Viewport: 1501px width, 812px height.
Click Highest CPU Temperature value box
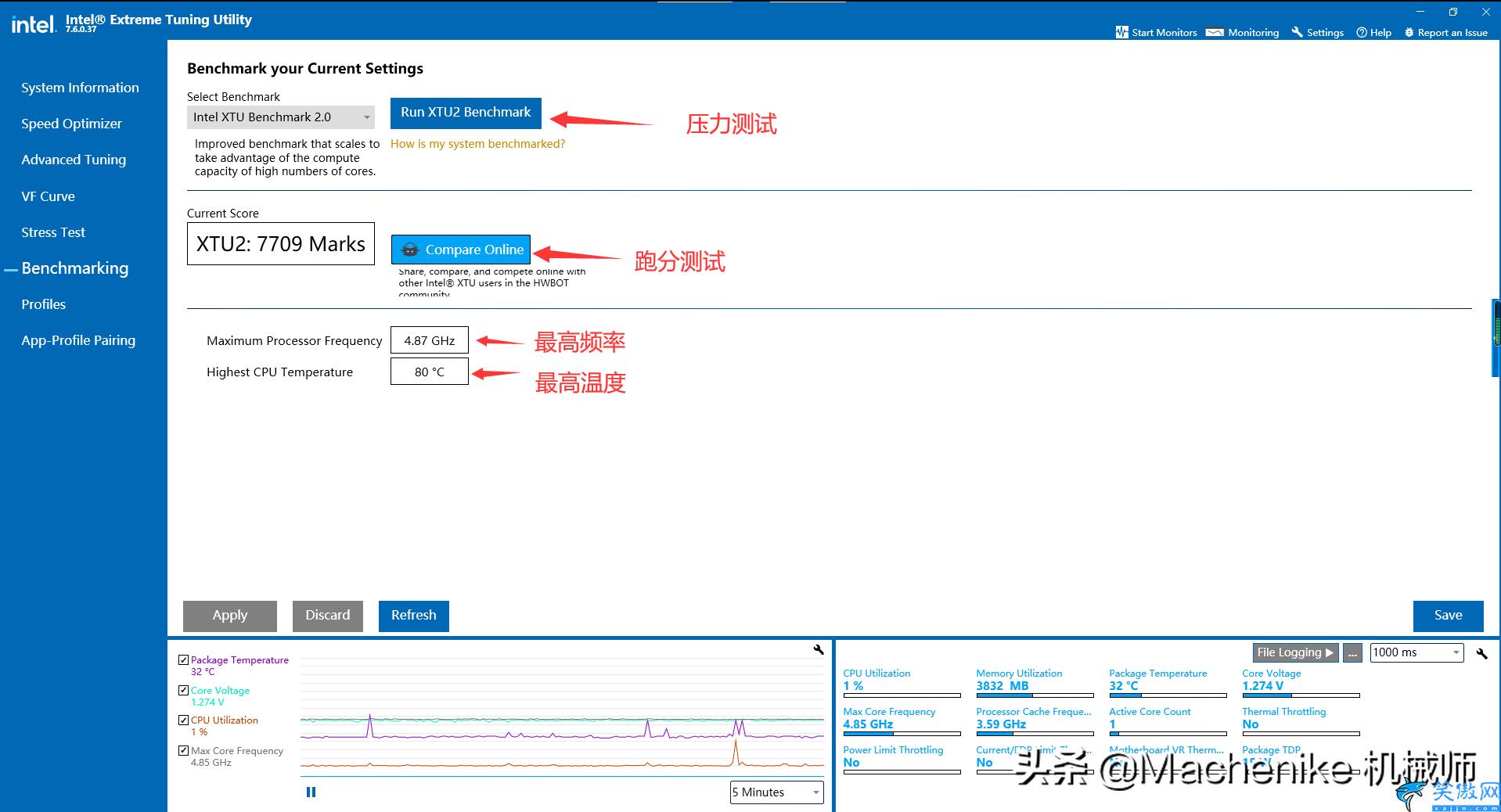(430, 372)
